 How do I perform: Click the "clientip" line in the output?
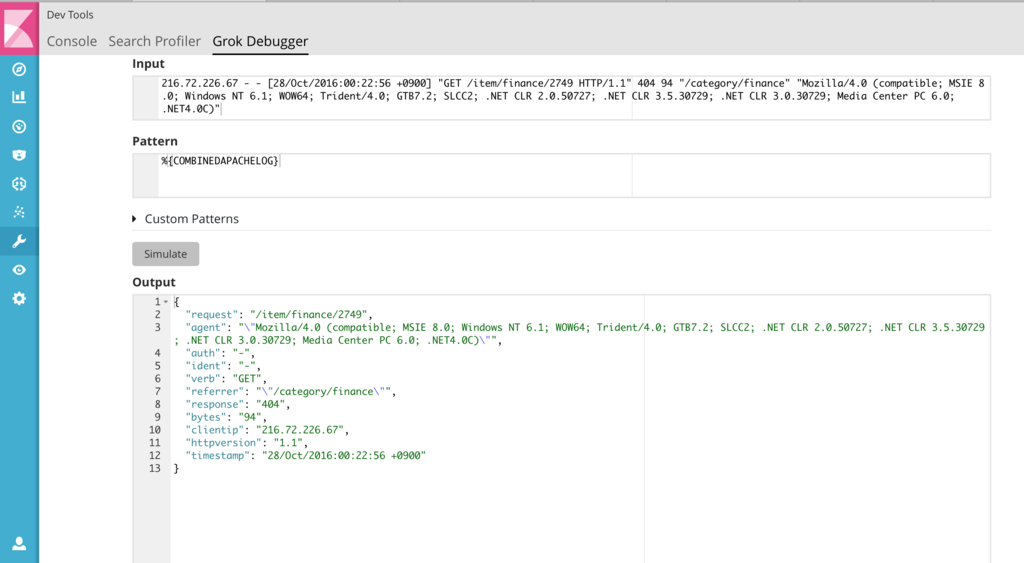[x=267, y=430]
